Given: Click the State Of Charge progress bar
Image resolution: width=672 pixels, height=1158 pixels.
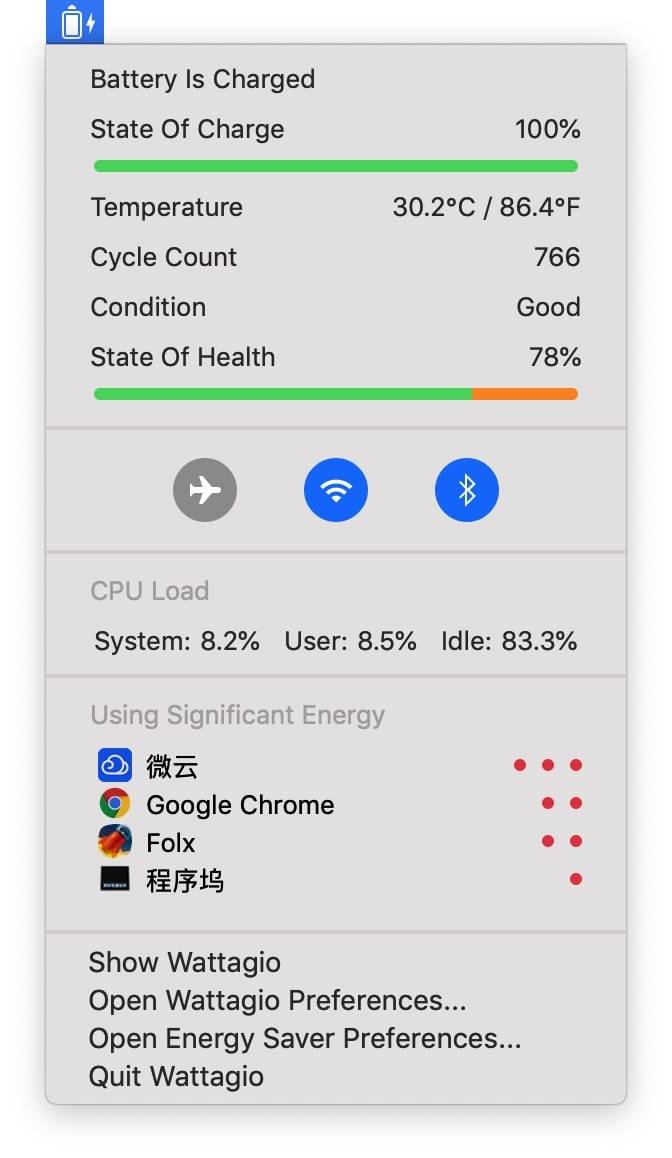Looking at the screenshot, I should point(336,166).
